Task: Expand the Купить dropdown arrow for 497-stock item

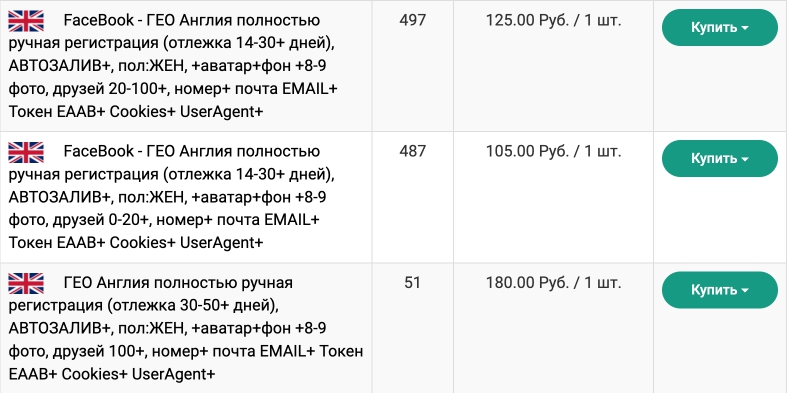Action: pyautogui.click(x=745, y=28)
